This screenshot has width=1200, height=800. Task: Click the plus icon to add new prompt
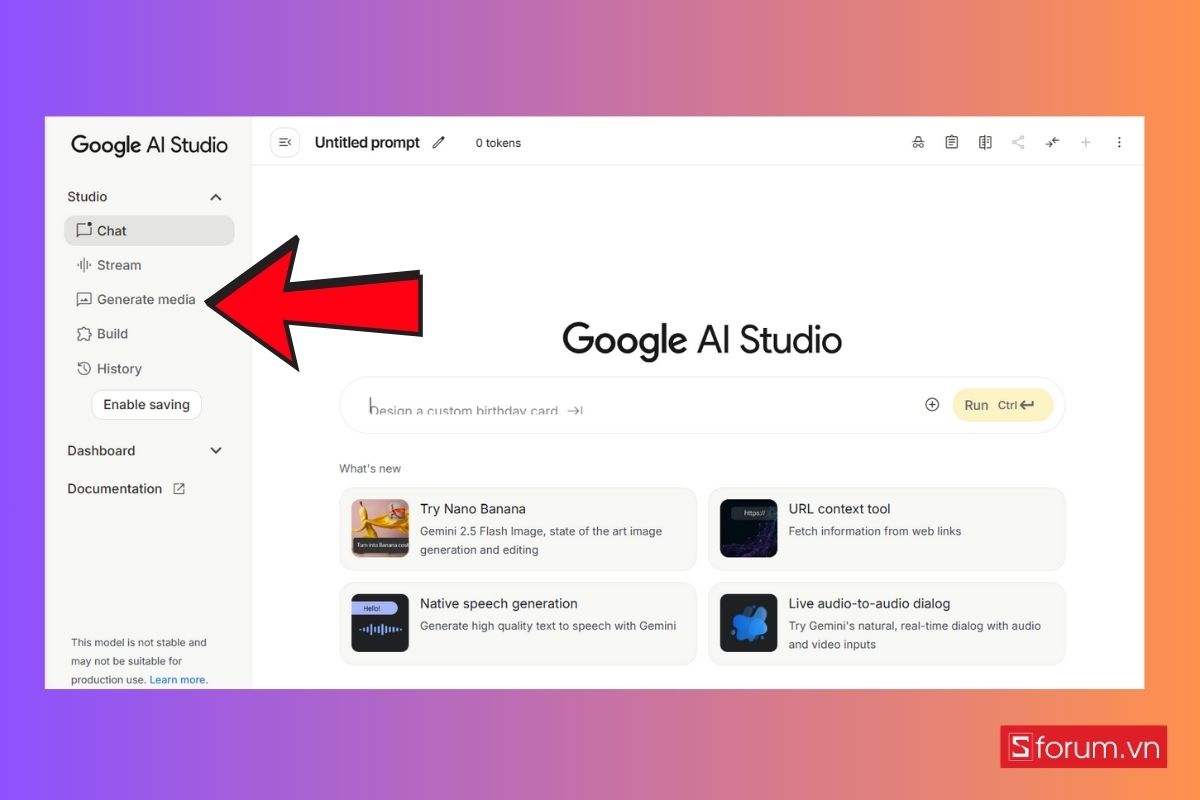click(1086, 142)
